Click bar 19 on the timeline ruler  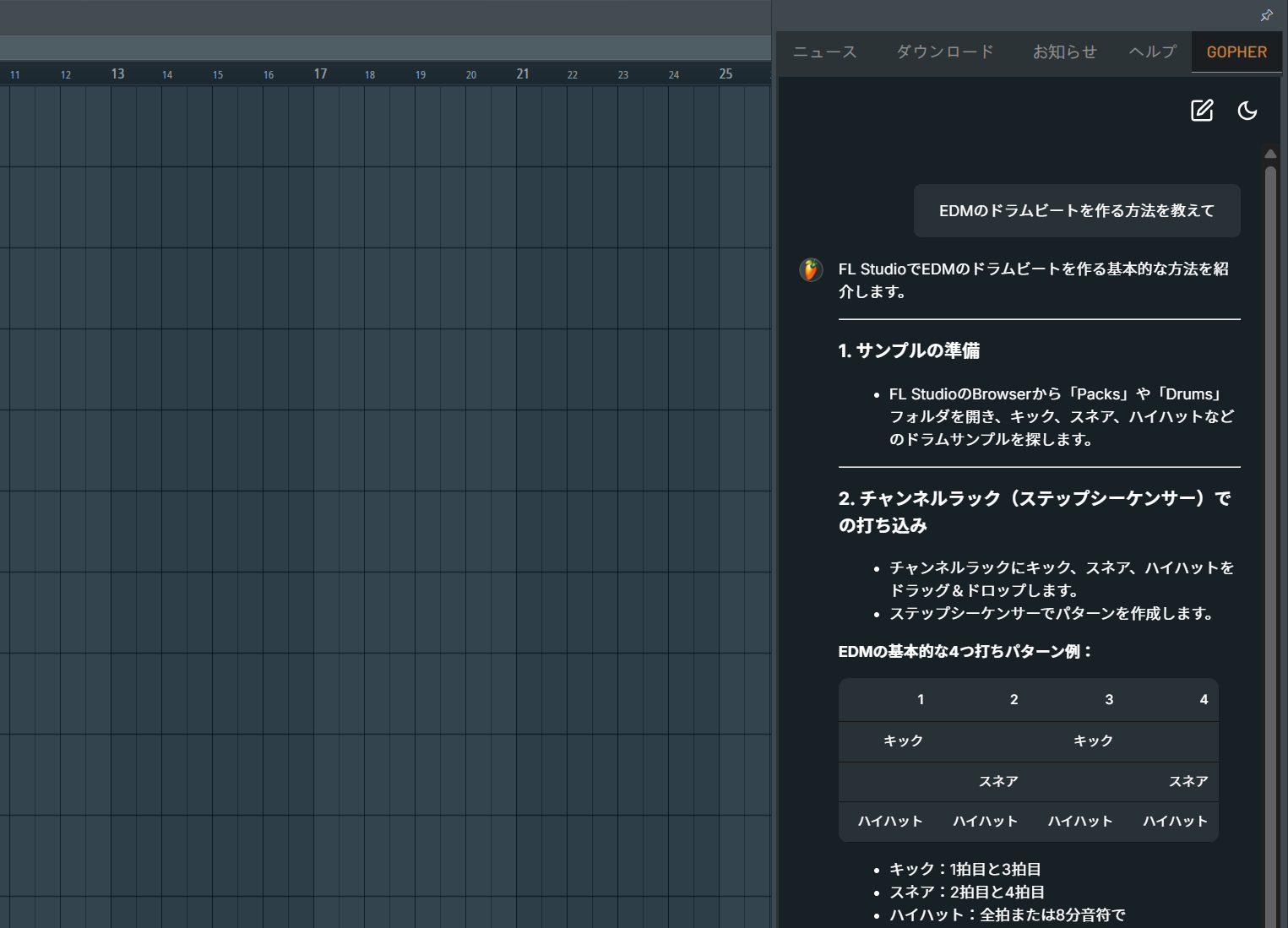coord(421,75)
